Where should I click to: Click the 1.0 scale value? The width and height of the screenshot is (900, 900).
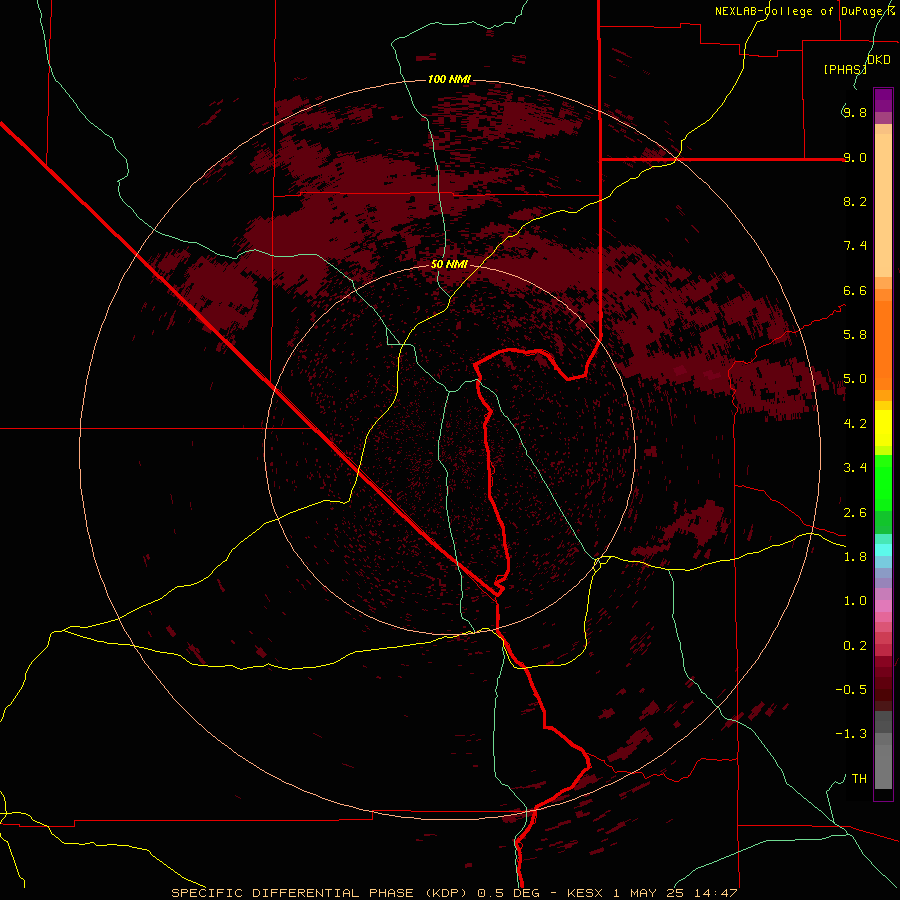click(x=855, y=601)
